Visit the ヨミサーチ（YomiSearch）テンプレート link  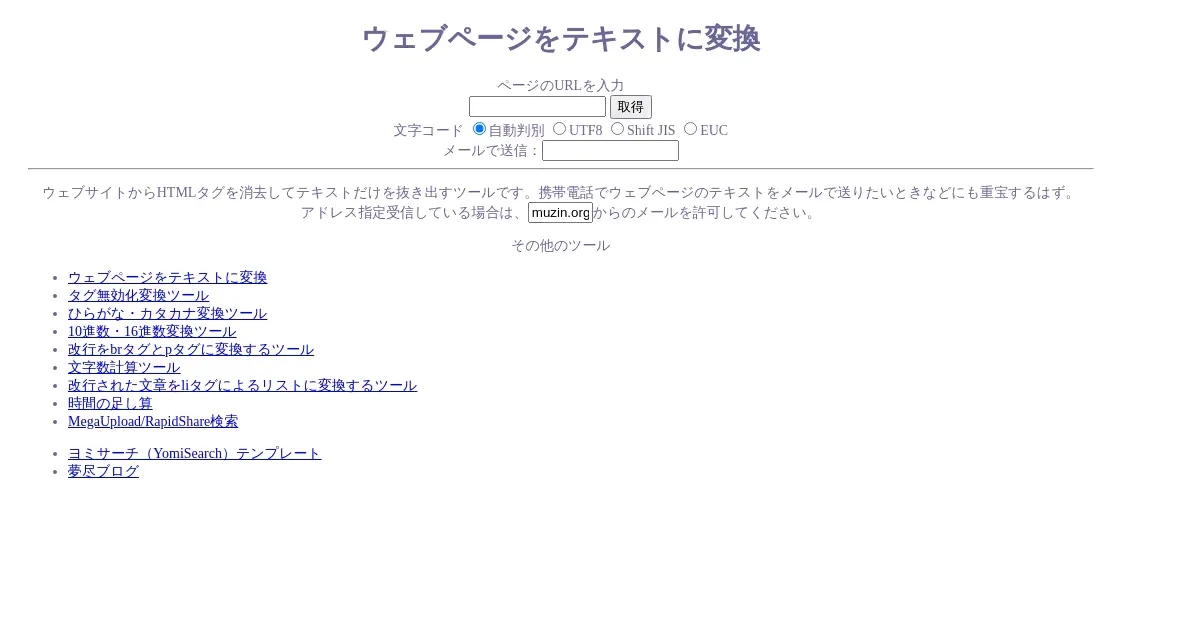[x=194, y=454]
